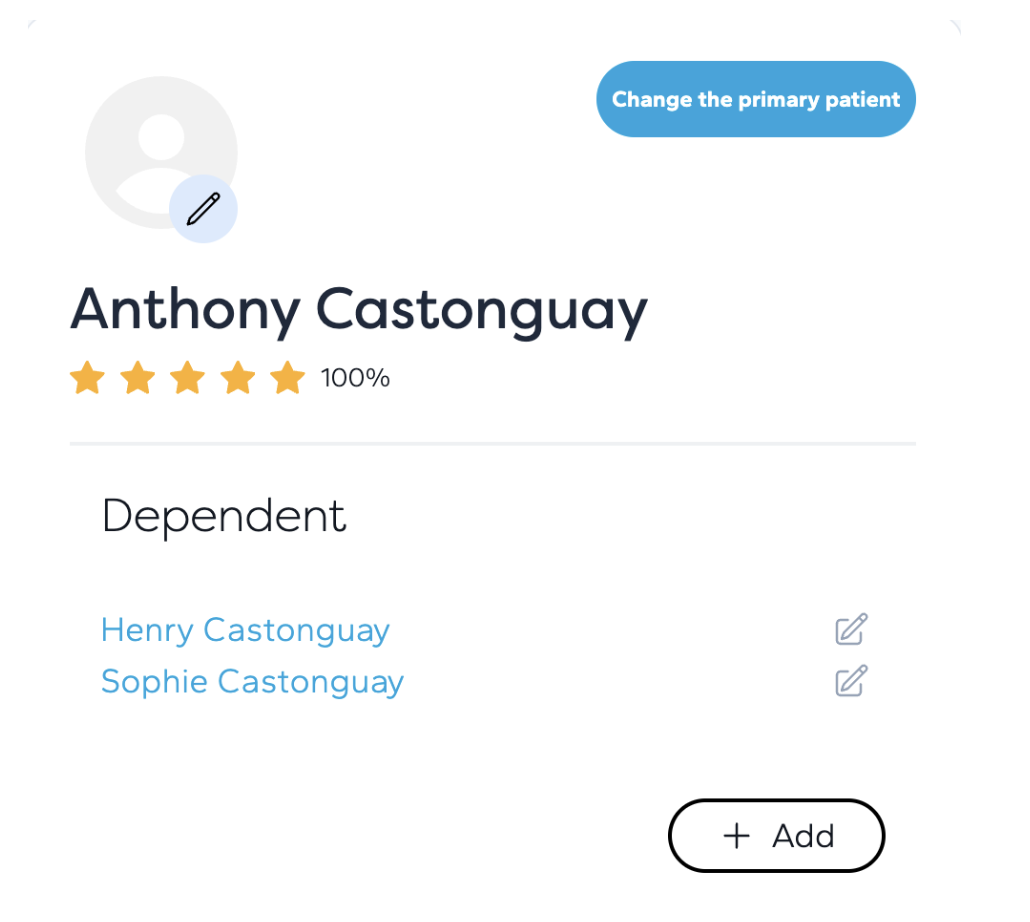Click the second rating star
Screen dimensions: 1030x922
tap(137, 378)
